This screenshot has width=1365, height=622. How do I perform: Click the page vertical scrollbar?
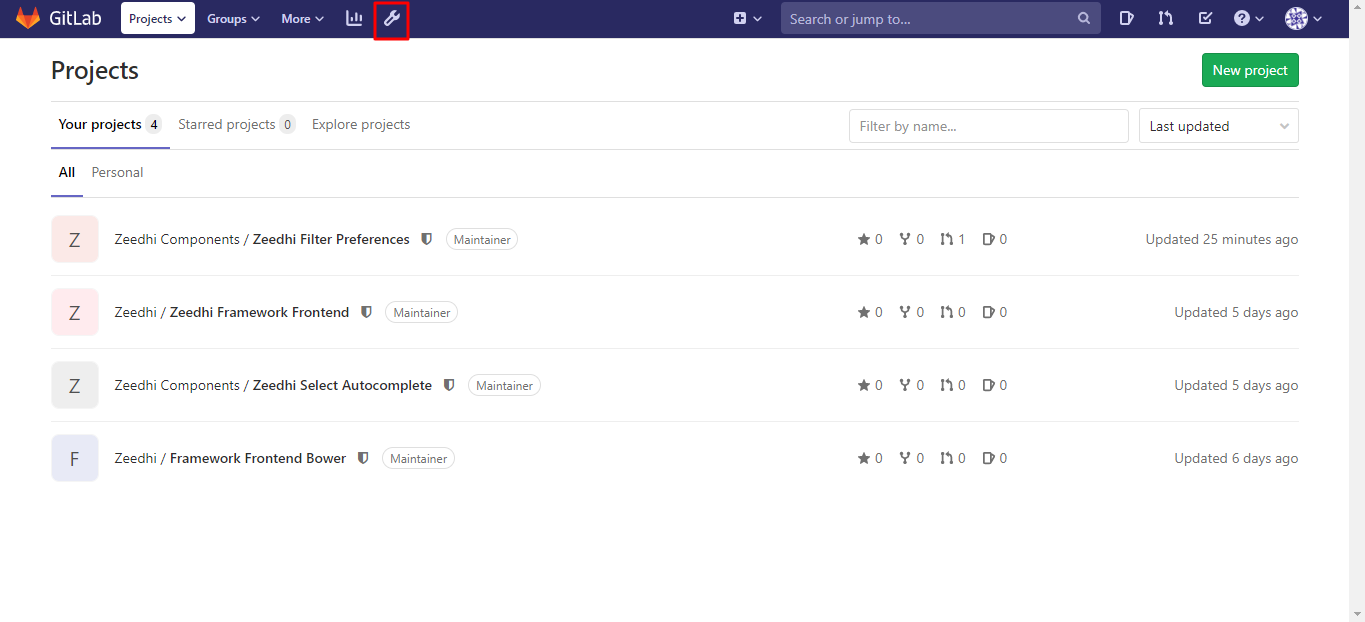[1357, 311]
